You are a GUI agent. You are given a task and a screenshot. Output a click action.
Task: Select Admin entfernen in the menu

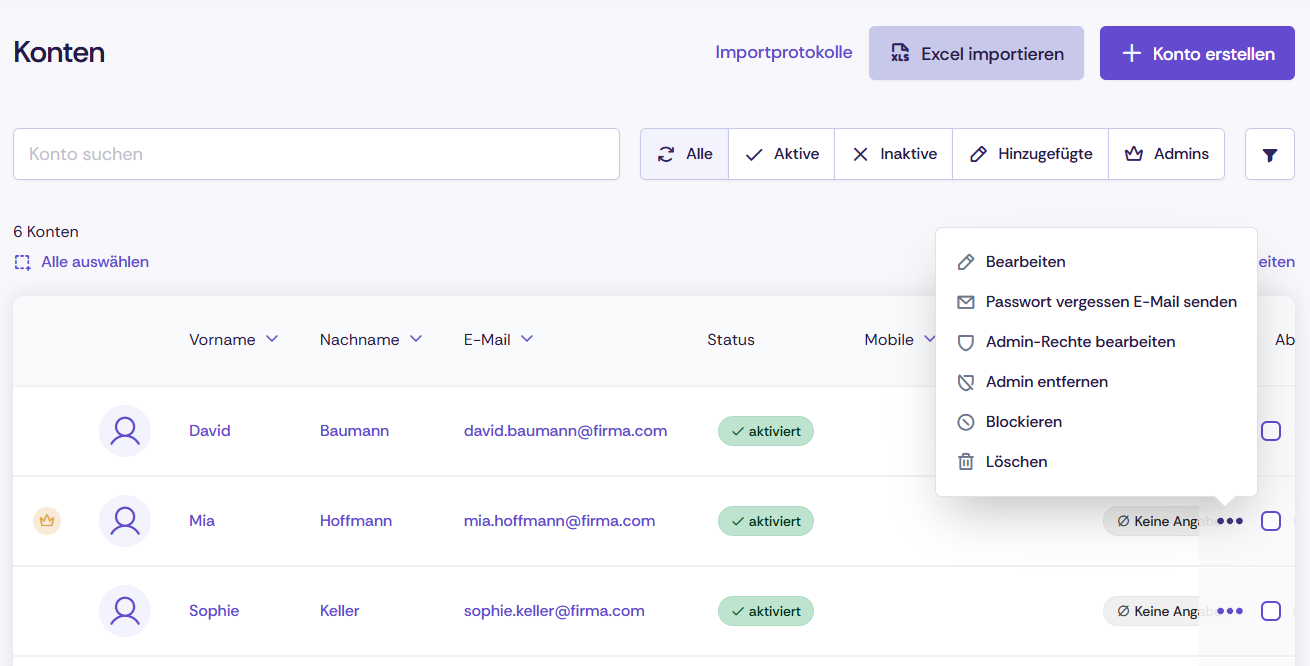(1096, 382)
